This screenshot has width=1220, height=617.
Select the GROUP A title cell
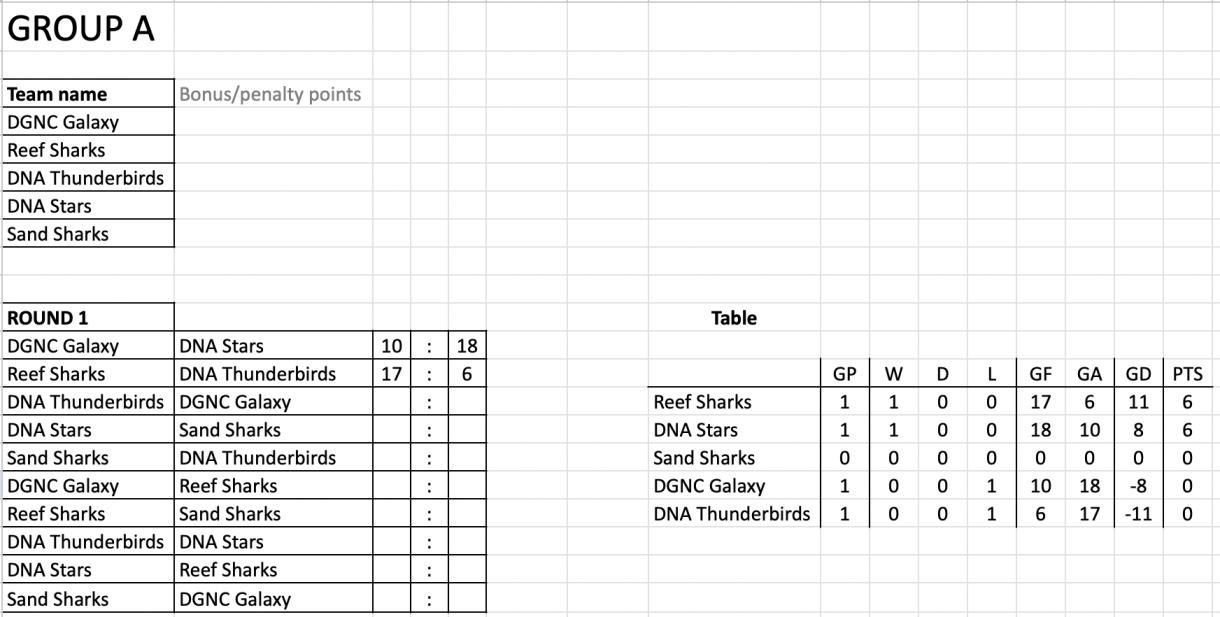click(x=82, y=29)
